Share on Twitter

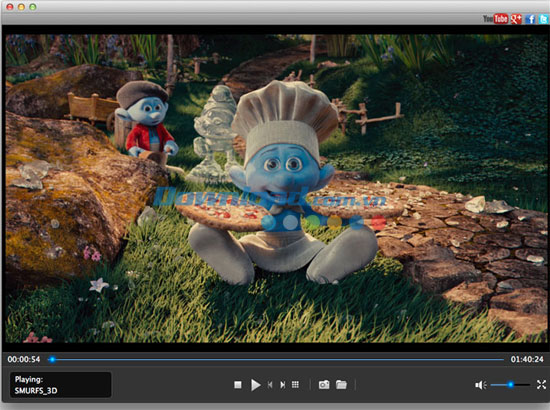pyautogui.click(x=544, y=19)
